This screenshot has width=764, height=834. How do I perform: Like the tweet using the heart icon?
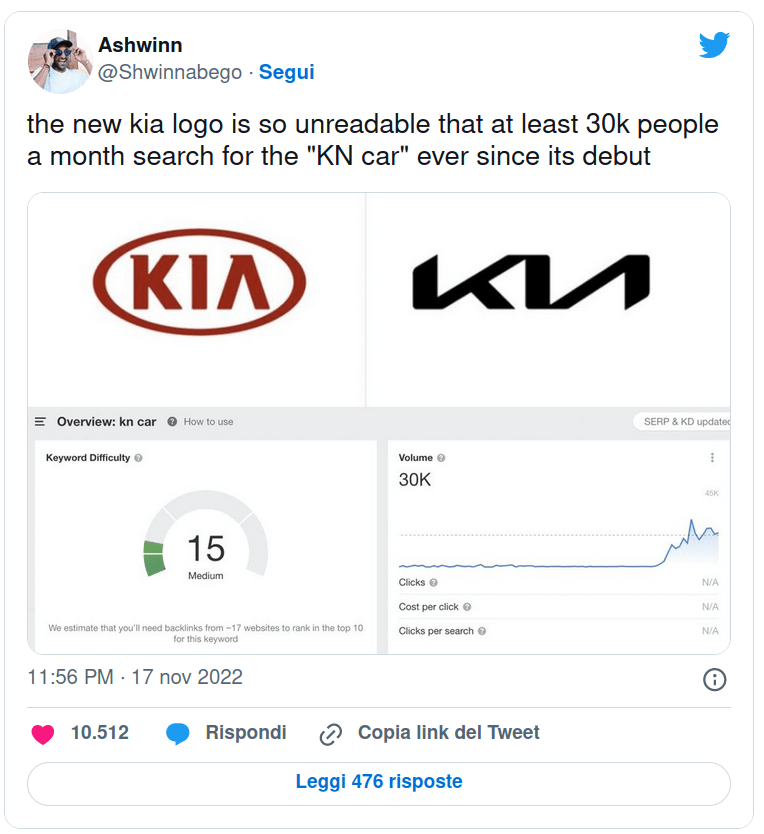(x=43, y=732)
